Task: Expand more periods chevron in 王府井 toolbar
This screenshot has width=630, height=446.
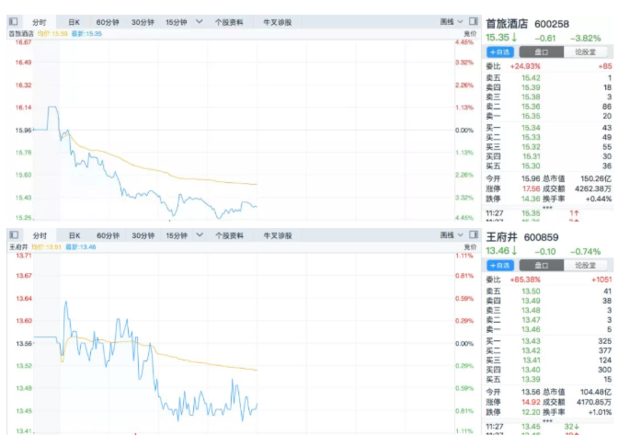Action: pyautogui.click(x=200, y=235)
